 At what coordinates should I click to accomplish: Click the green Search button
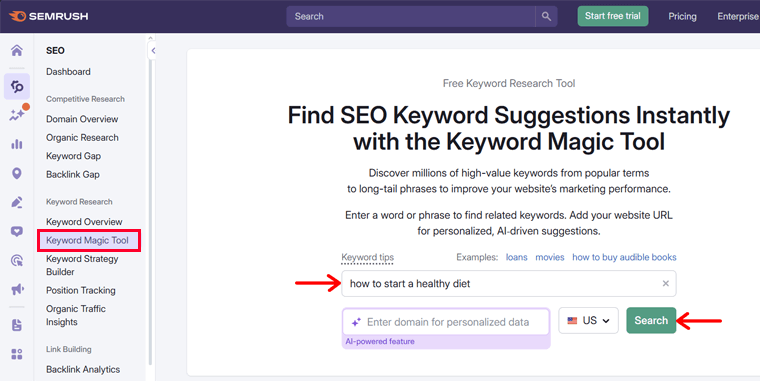[651, 320]
